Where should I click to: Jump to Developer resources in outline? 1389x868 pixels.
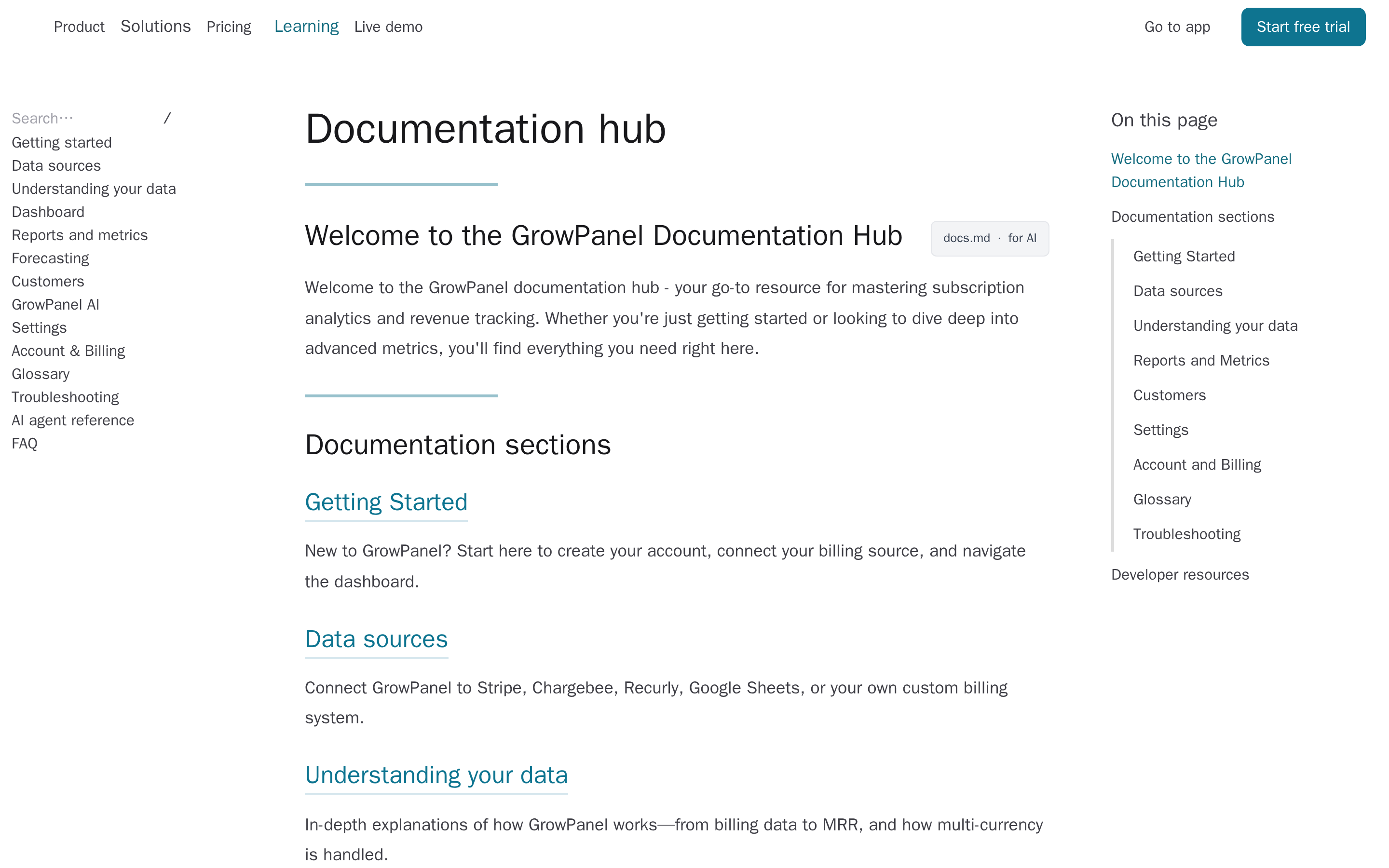point(1180,575)
